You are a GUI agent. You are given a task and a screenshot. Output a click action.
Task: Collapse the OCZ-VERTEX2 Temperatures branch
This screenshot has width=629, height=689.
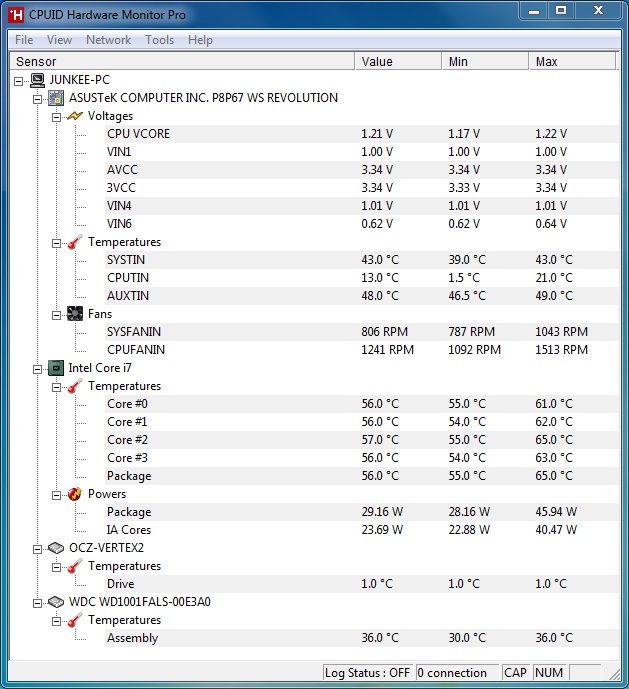pyautogui.click(x=56, y=567)
